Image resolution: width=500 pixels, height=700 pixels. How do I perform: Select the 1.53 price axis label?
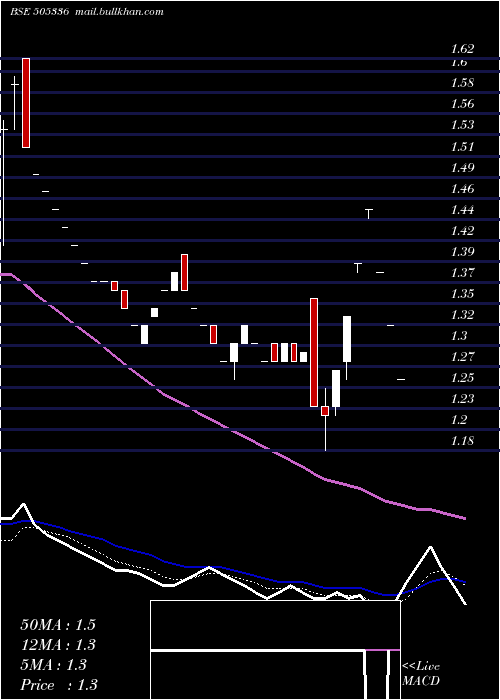[462, 125]
